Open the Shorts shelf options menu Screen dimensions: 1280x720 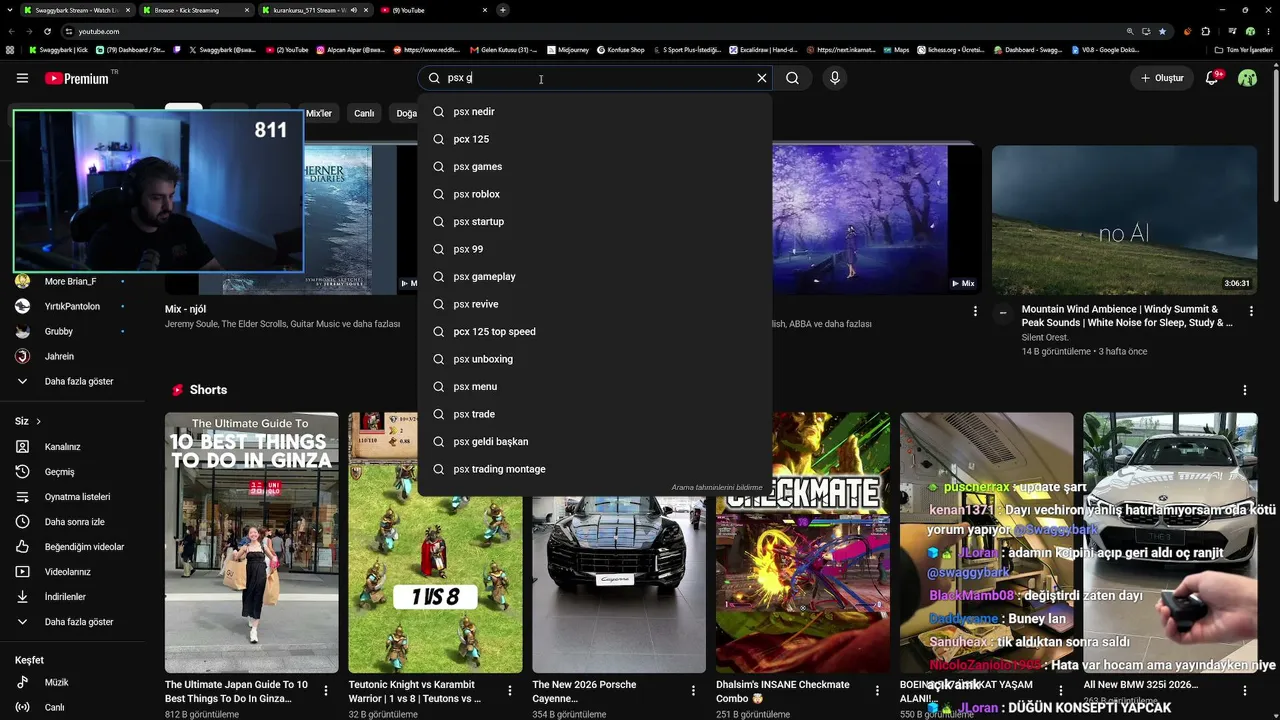tap(1245, 390)
